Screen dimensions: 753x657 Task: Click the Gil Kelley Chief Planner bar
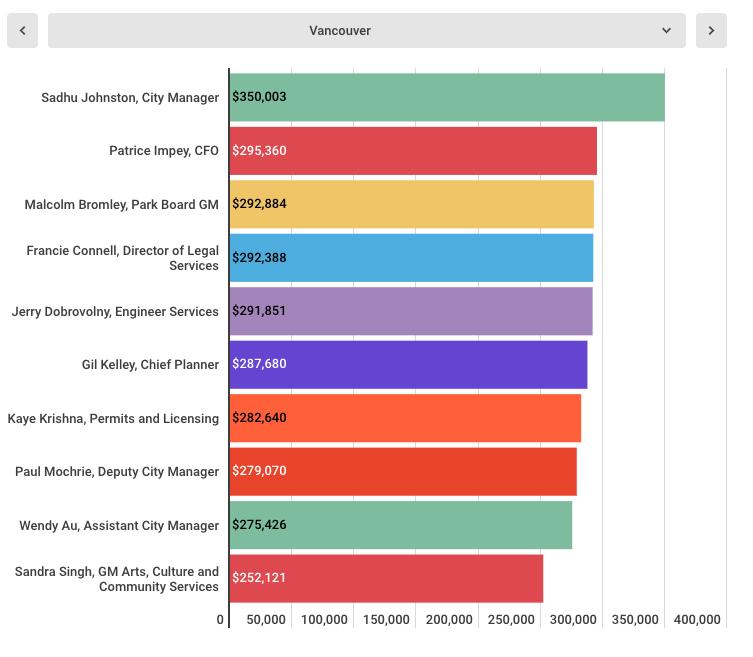tap(408, 364)
